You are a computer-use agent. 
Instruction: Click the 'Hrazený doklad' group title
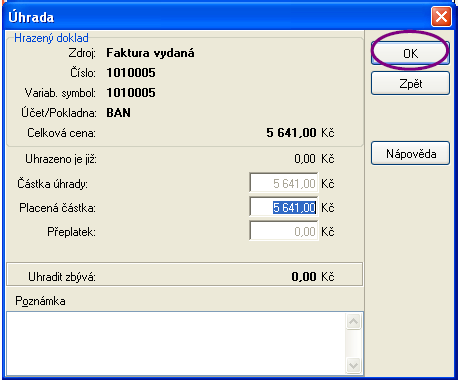point(51,38)
